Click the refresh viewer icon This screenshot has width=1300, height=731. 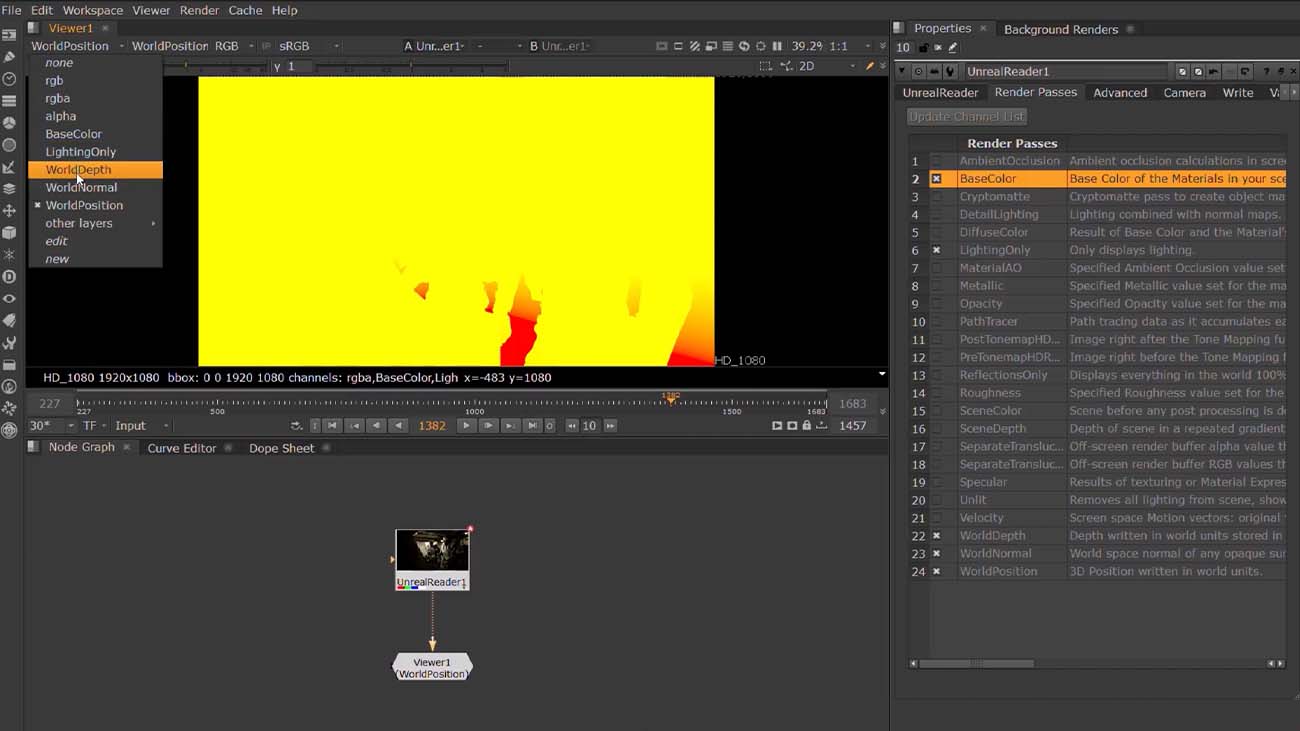pos(744,46)
